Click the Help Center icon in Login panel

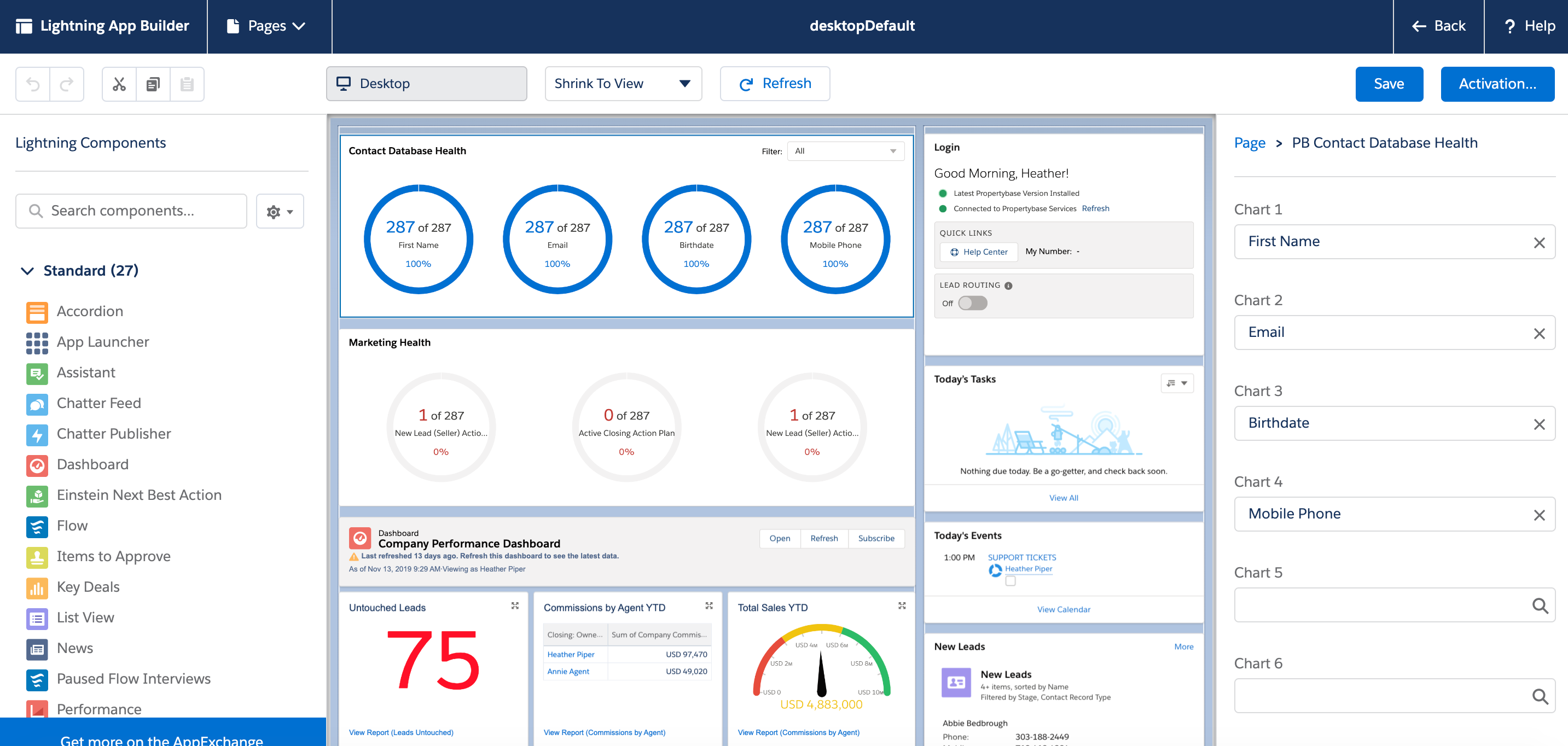point(955,252)
